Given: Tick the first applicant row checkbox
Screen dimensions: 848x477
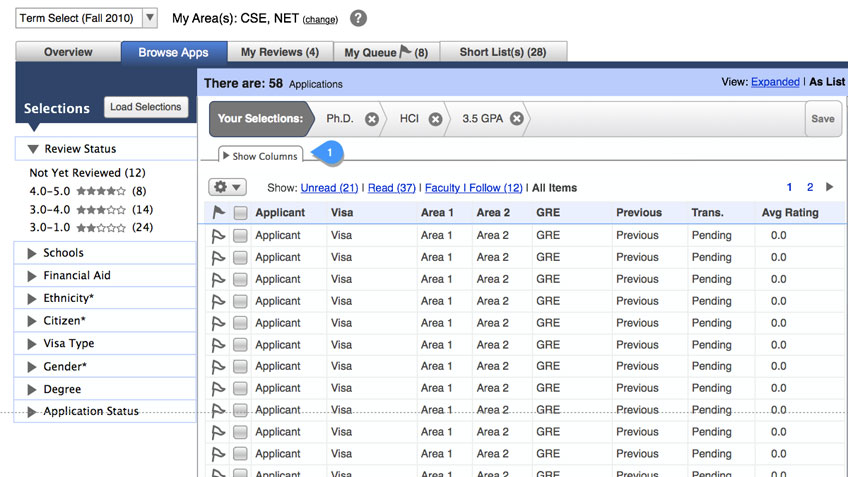Looking at the screenshot, I should [240, 236].
